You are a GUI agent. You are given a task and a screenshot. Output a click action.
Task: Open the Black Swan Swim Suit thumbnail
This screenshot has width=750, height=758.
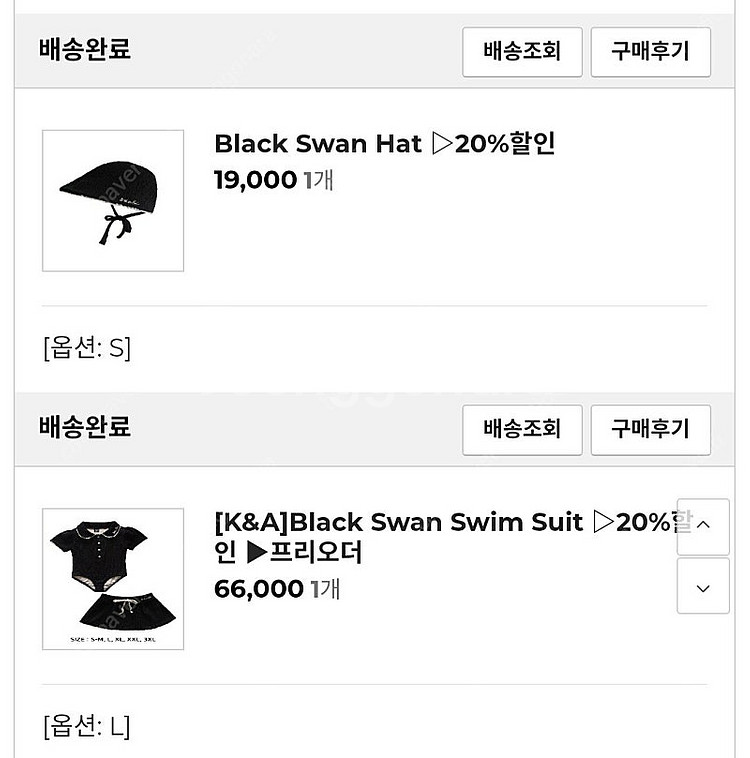pos(113,579)
